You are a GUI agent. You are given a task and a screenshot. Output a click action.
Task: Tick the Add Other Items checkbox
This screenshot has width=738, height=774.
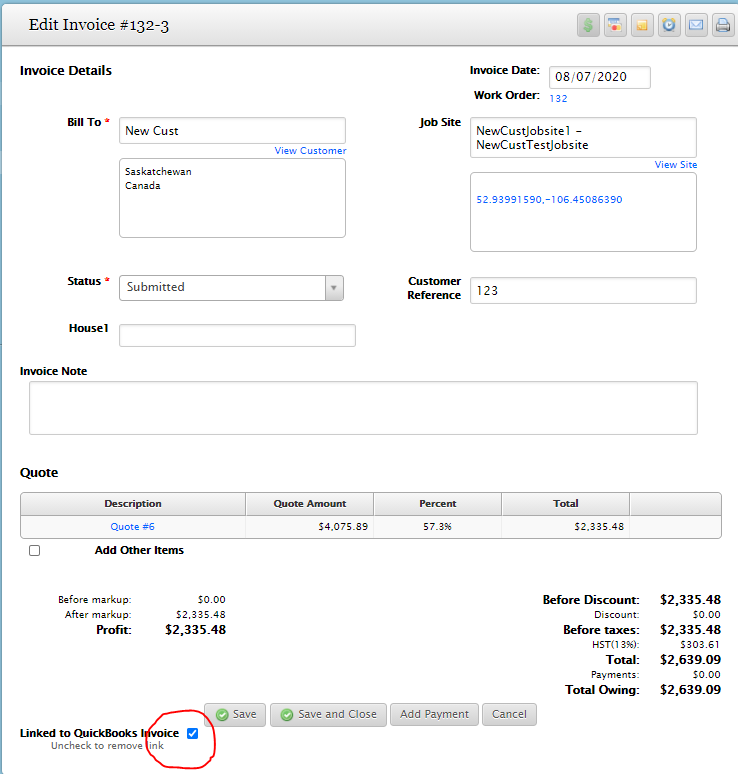[35, 550]
